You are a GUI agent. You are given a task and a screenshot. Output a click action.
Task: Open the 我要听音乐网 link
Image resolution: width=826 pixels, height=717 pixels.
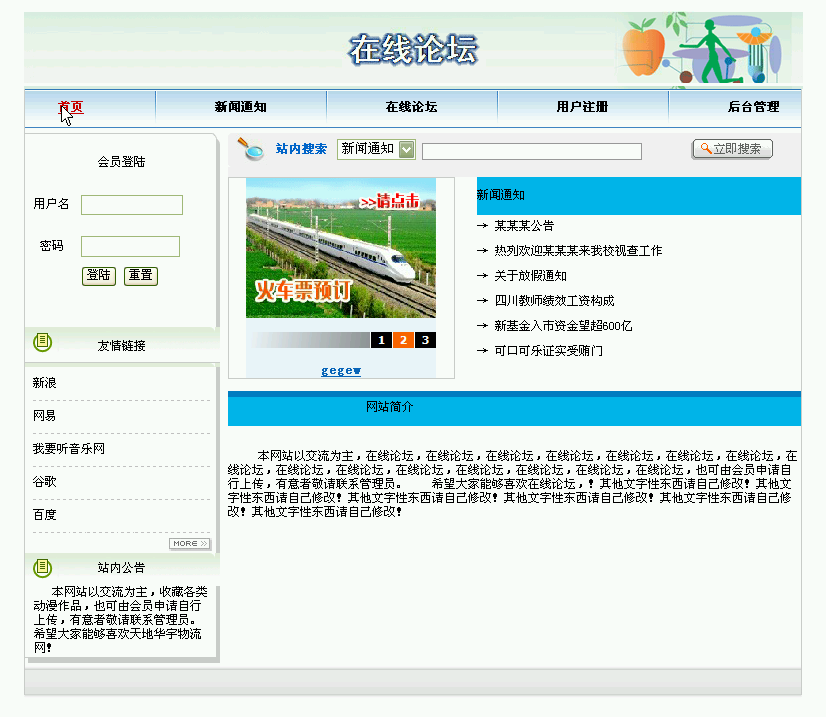pos(68,449)
